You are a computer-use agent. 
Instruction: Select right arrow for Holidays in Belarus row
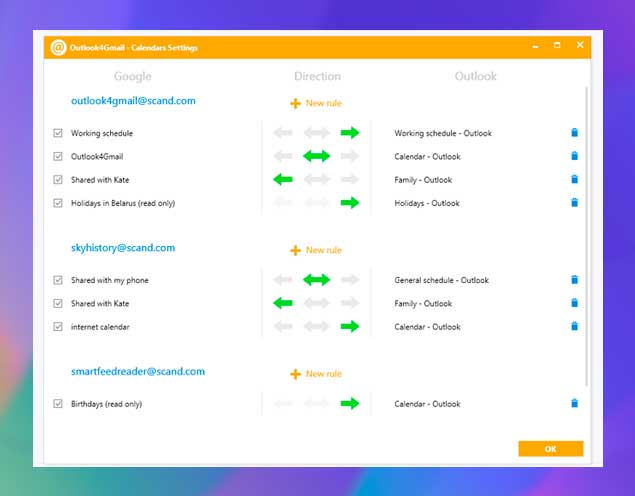pos(349,202)
